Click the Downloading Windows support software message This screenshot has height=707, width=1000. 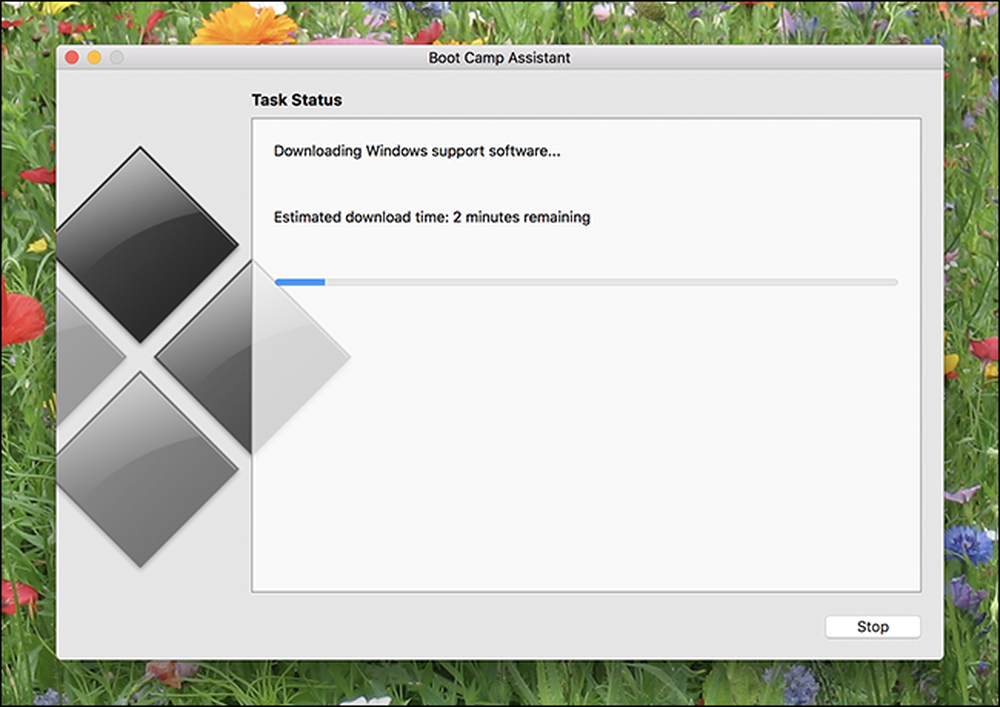(x=417, y=151)
